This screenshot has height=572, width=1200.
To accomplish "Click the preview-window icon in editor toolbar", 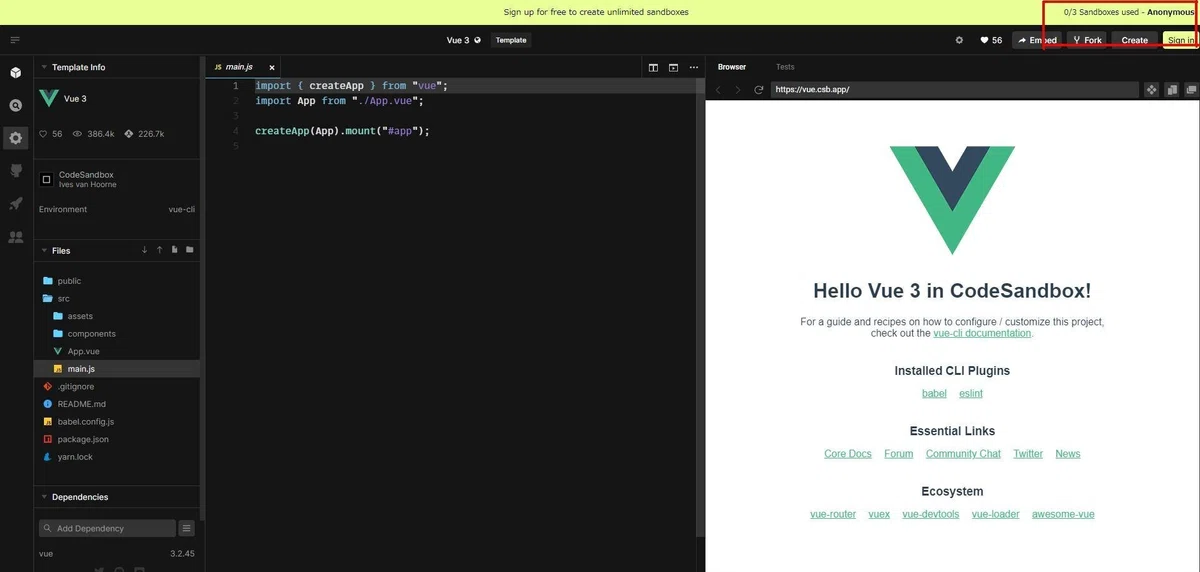I will coord(671,67).
